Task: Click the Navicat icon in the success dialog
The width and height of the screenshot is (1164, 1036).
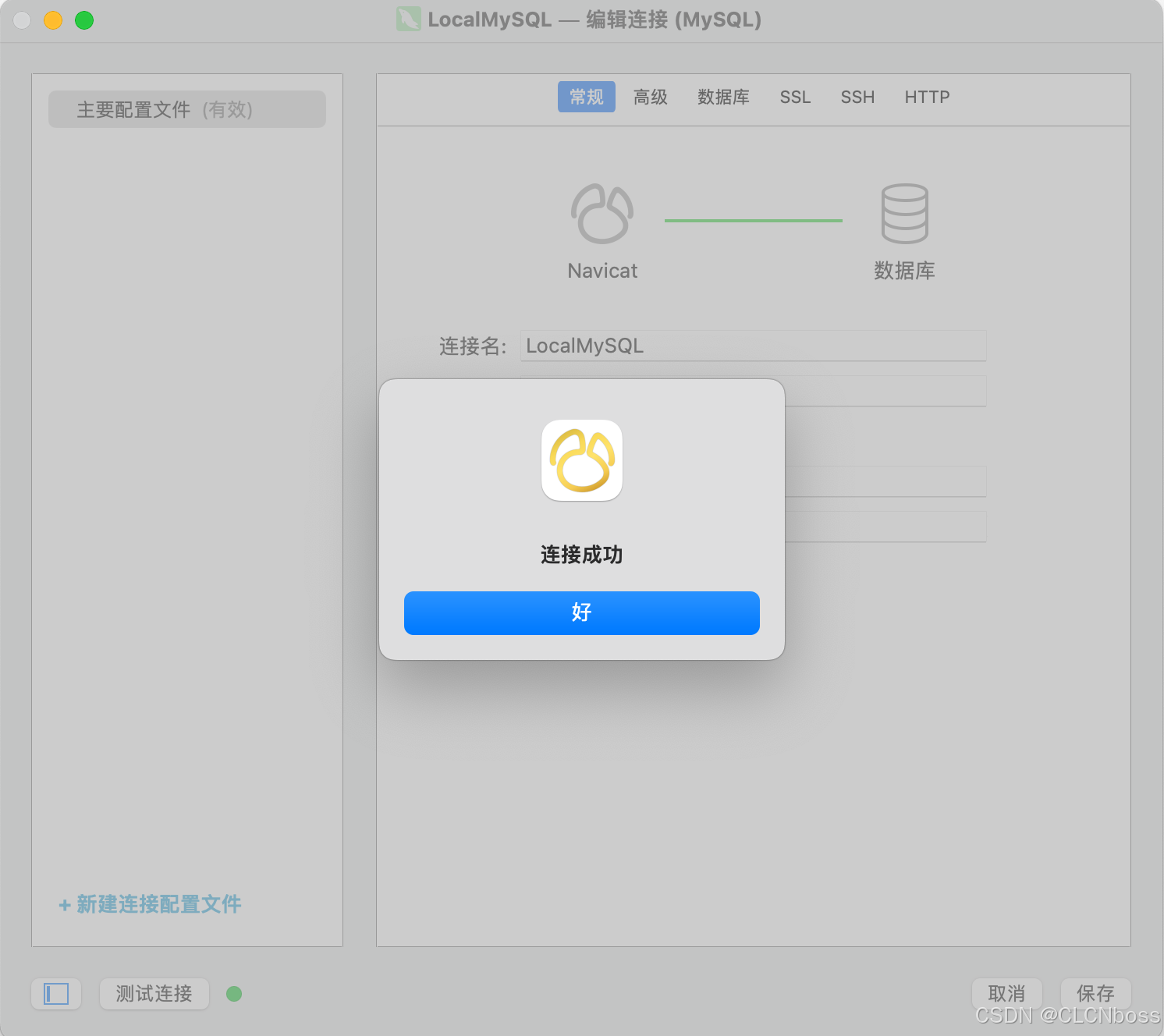Action: (x=582, y=460)
